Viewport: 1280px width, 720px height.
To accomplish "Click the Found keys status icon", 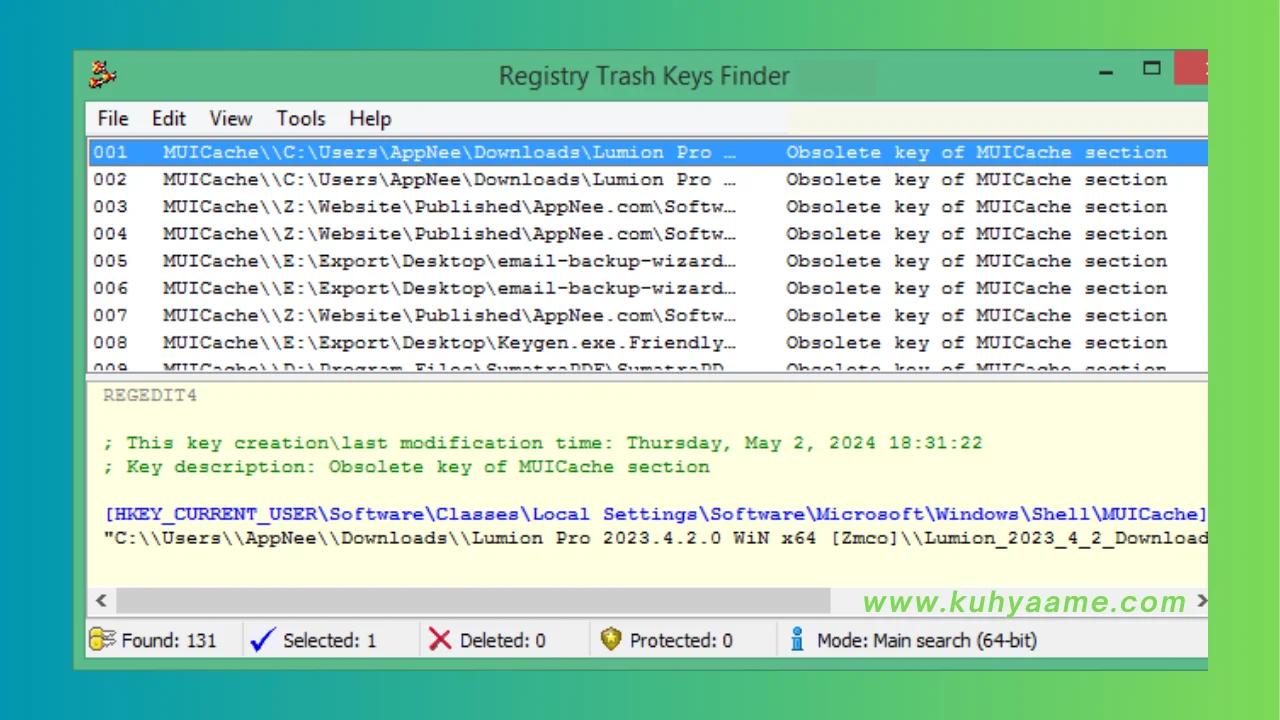I will point(103,640).
